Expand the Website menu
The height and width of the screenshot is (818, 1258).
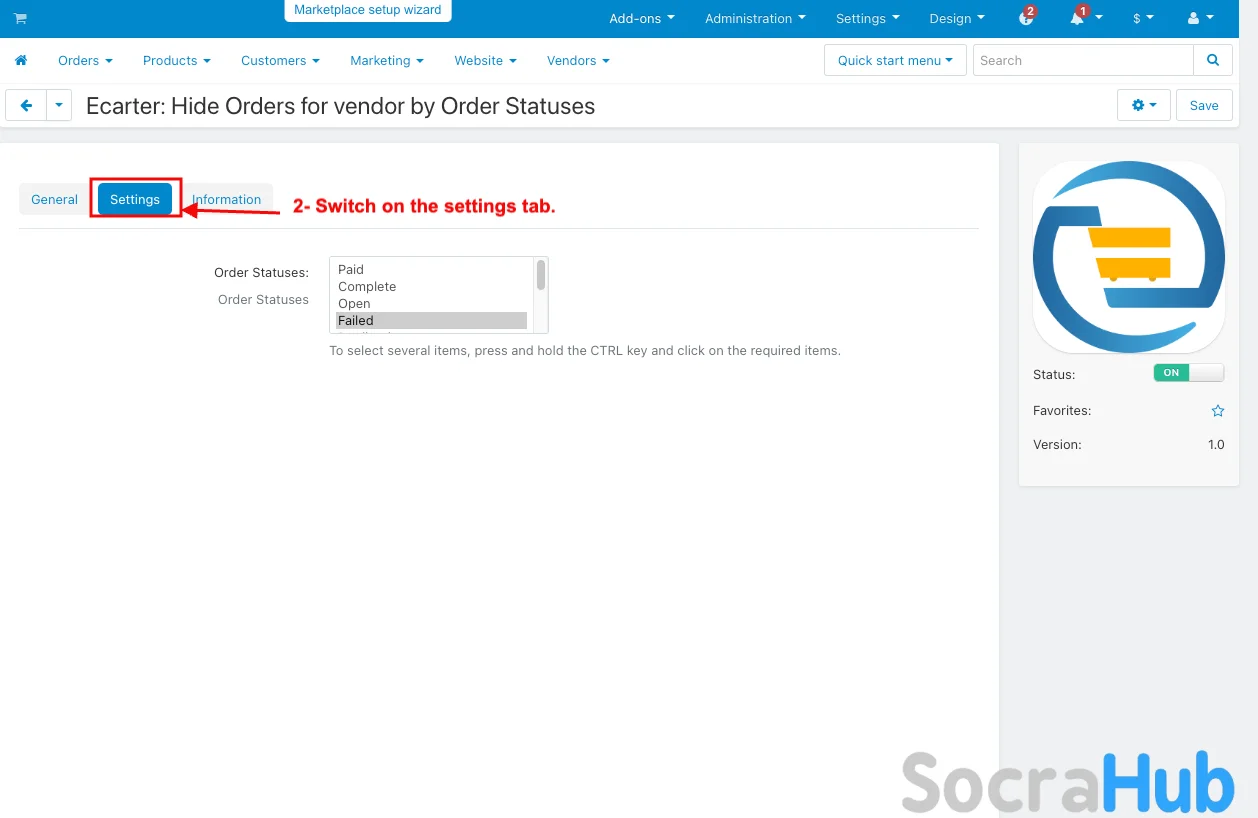(x=485, y=60)
